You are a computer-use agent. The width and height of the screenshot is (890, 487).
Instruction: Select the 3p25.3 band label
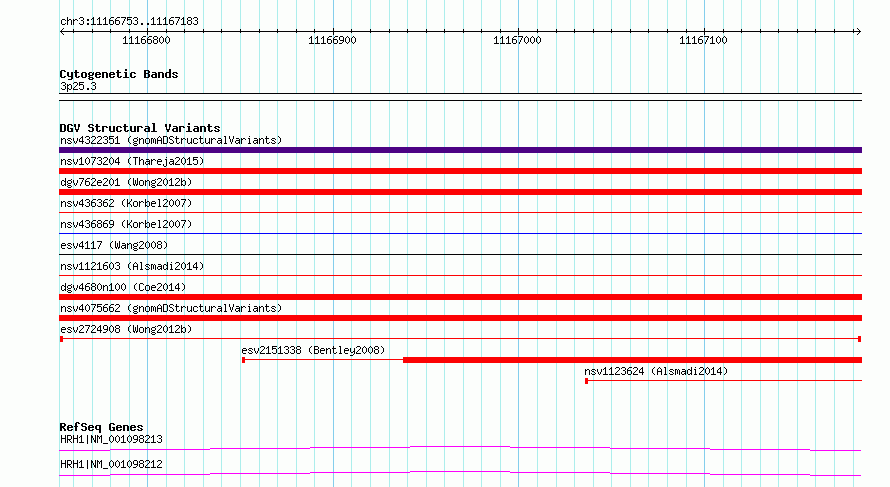pyautogui.click(x=78, y=86)
